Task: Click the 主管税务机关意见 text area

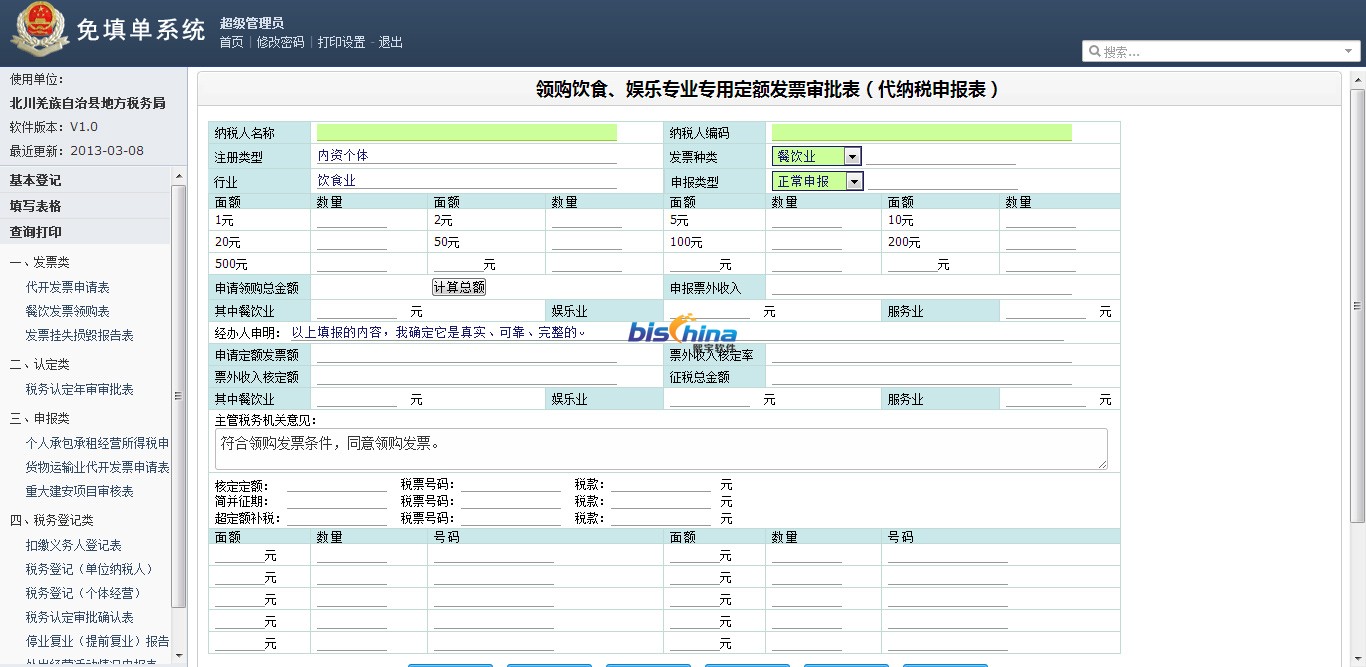Action: (x=661, y=449)
